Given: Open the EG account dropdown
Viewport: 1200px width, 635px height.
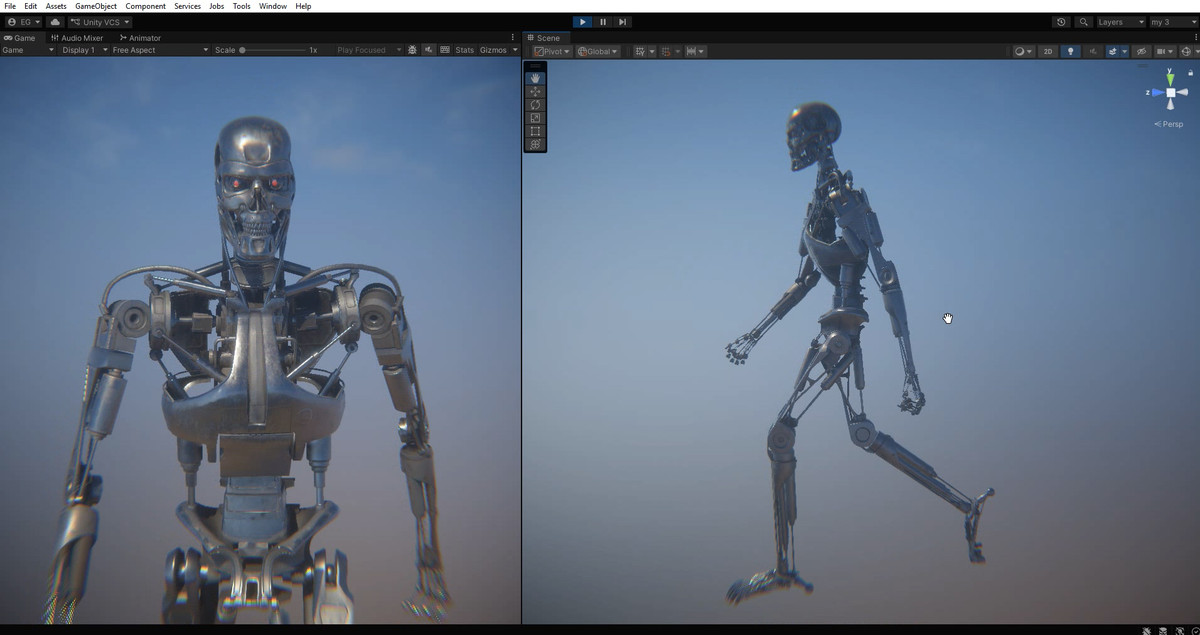Looking at the screenshot, I should [24, 22].
